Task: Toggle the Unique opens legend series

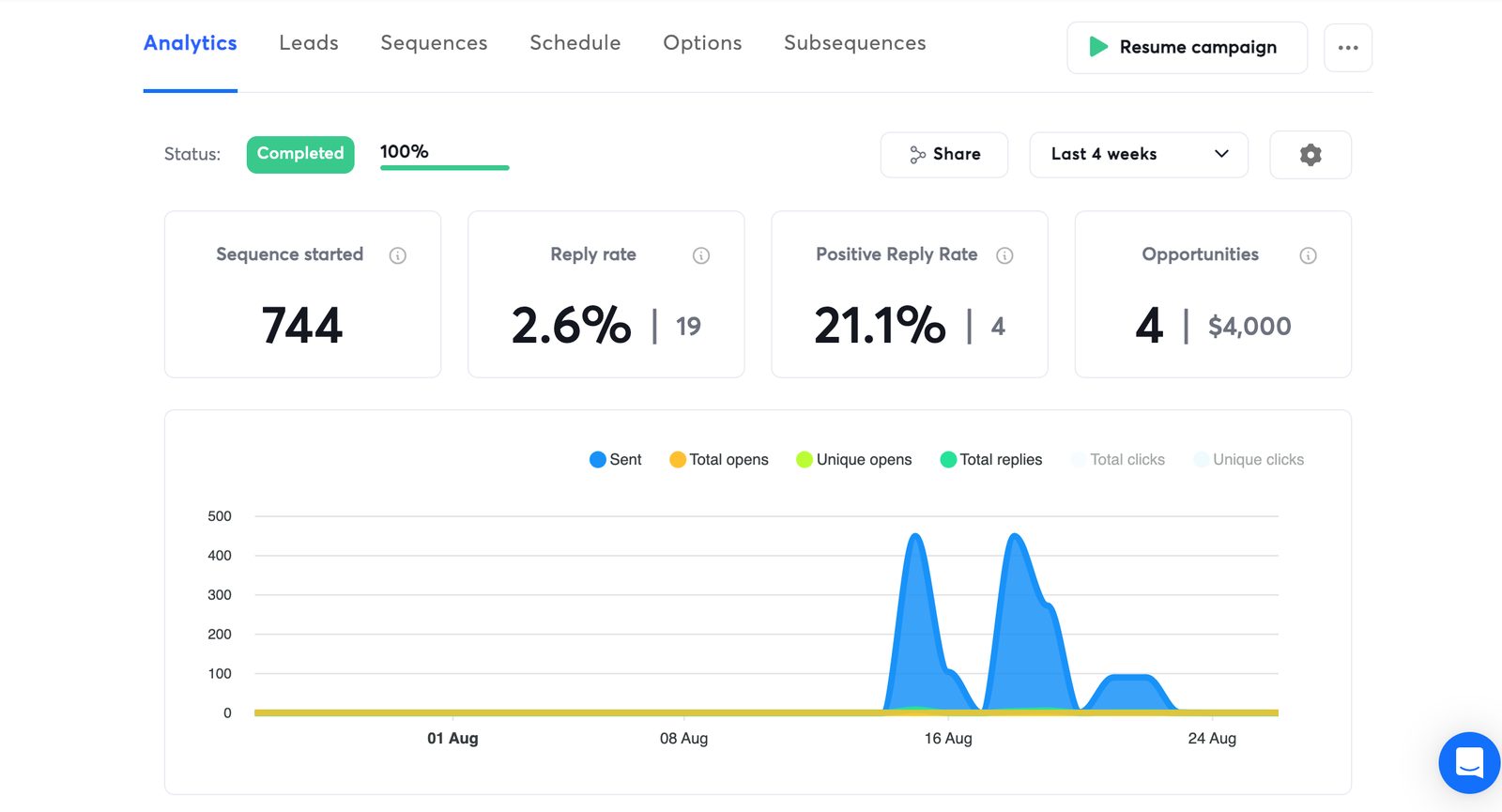Action: pos(853,459)
